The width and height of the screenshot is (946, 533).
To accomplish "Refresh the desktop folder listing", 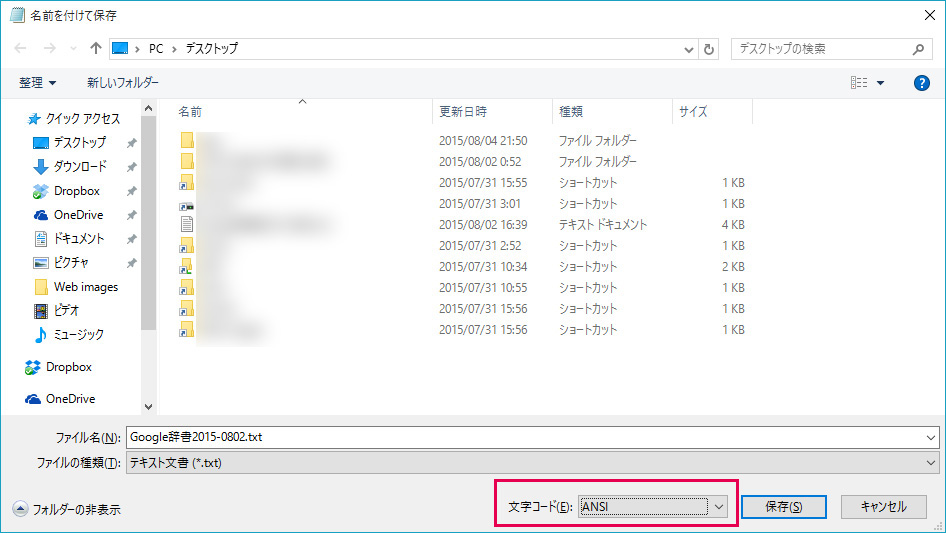I will tap(709, 49).
